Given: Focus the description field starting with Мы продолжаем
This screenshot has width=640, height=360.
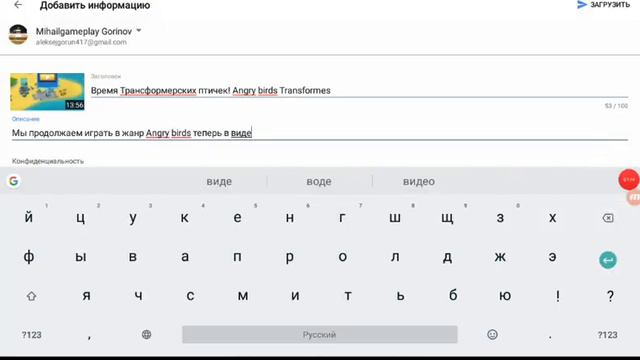Looking at the screenshot, I should pyautogui.click(x=320, y=133).
